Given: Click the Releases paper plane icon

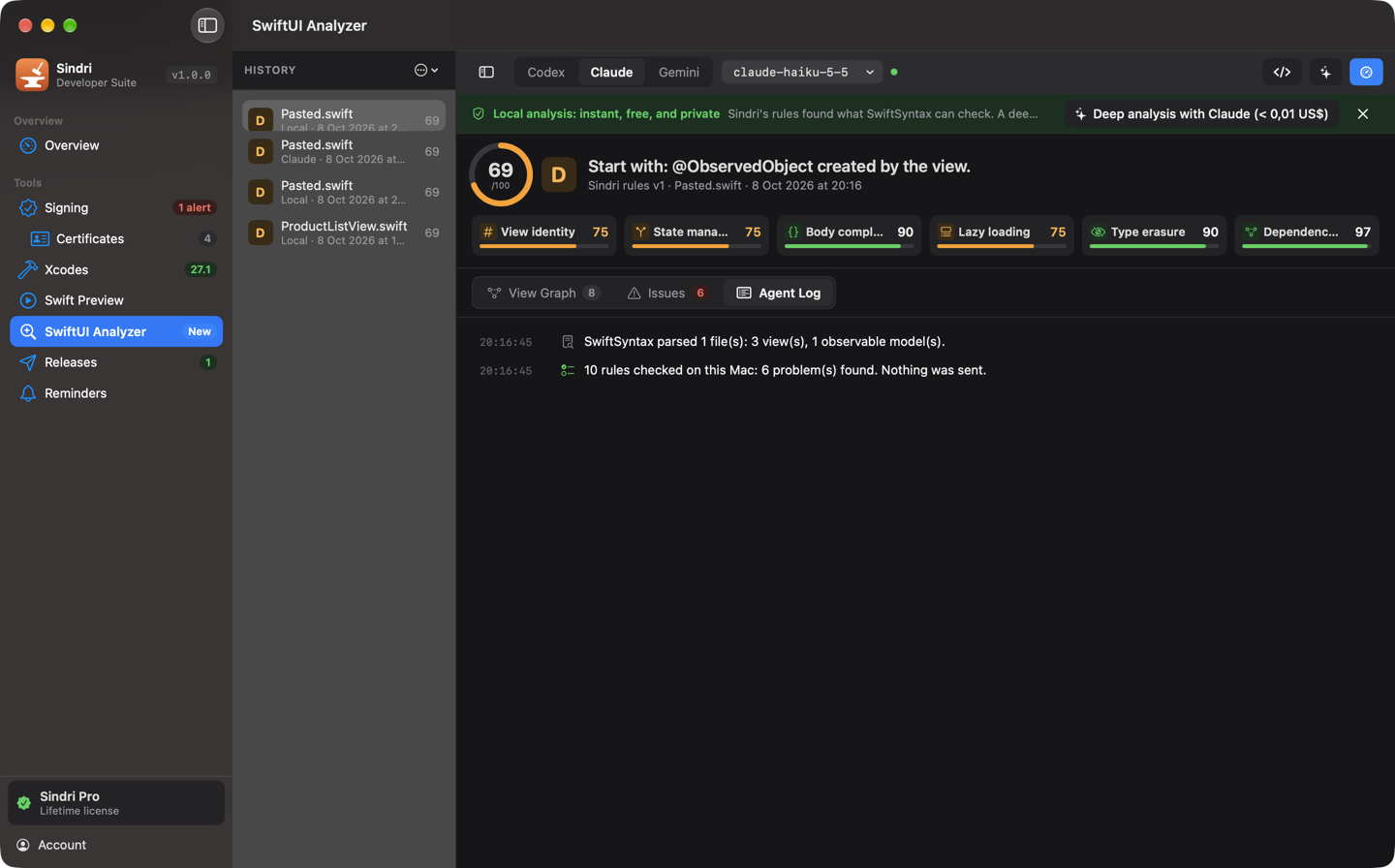Looking at the screenshot, I should click(28, 362).
